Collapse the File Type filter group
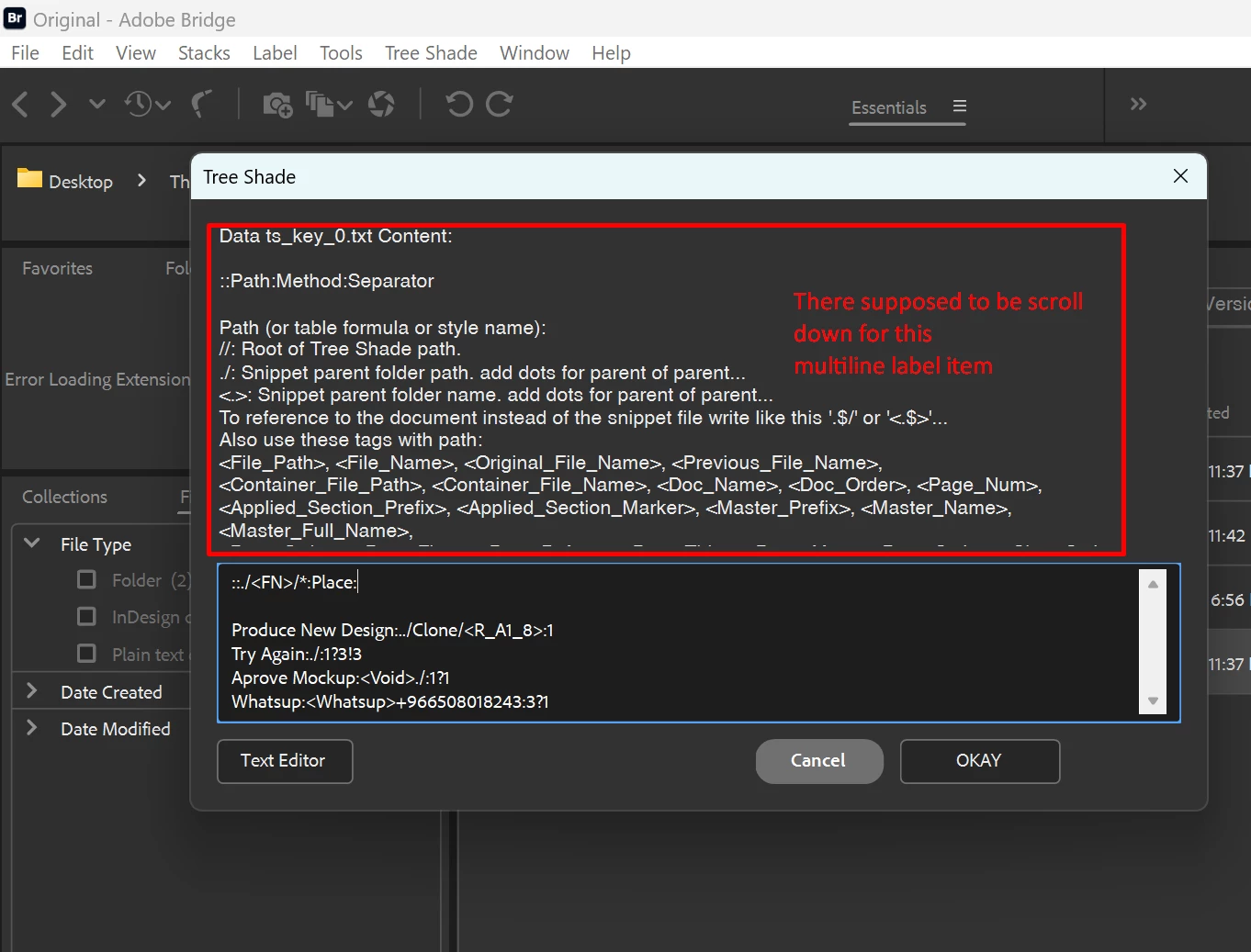 32,543
